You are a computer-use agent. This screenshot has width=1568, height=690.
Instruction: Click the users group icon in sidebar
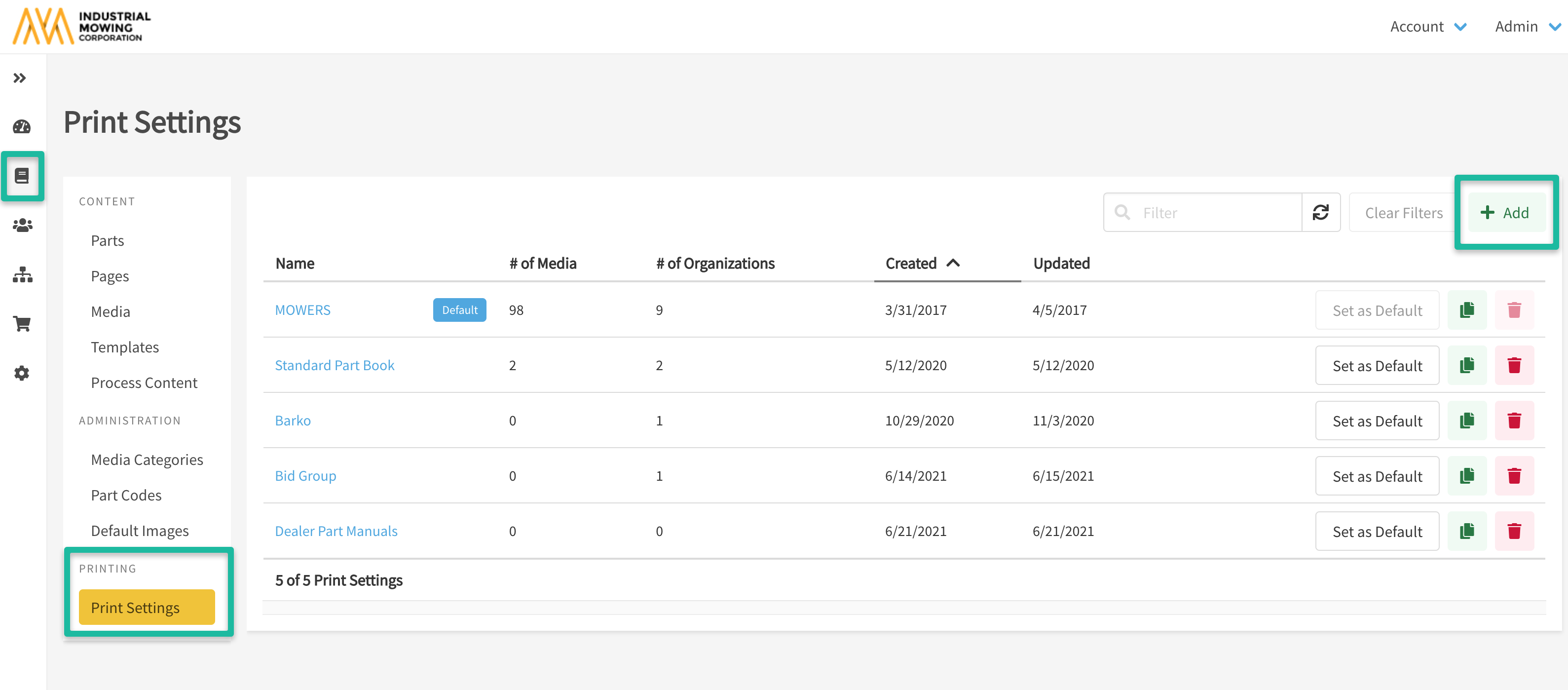tap(22, 226)
